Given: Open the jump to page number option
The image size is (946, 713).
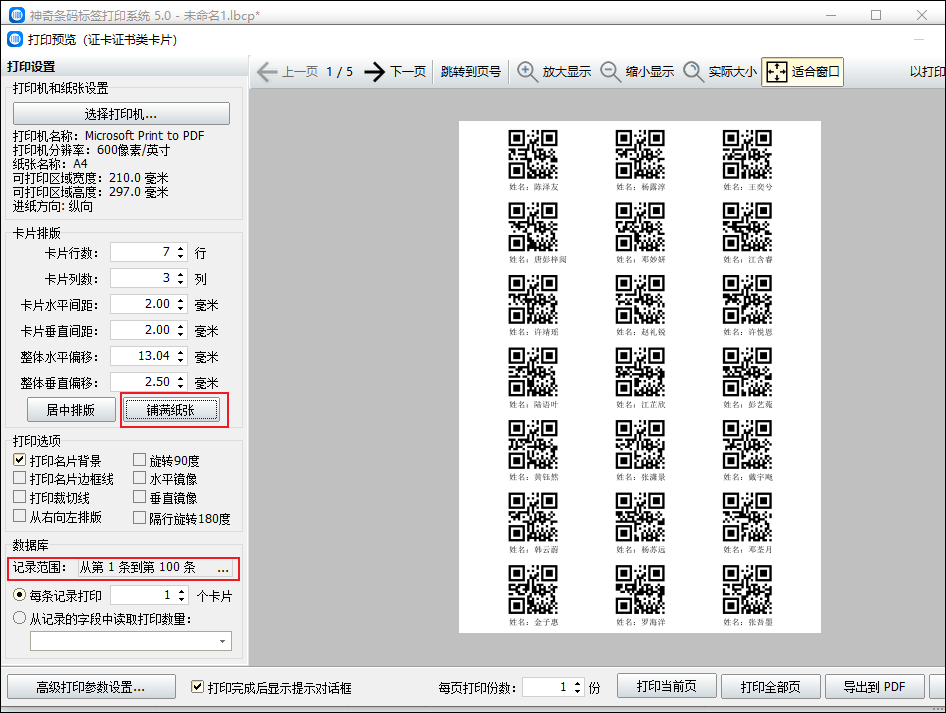Looking at the screenshot, I should (471, 72).
